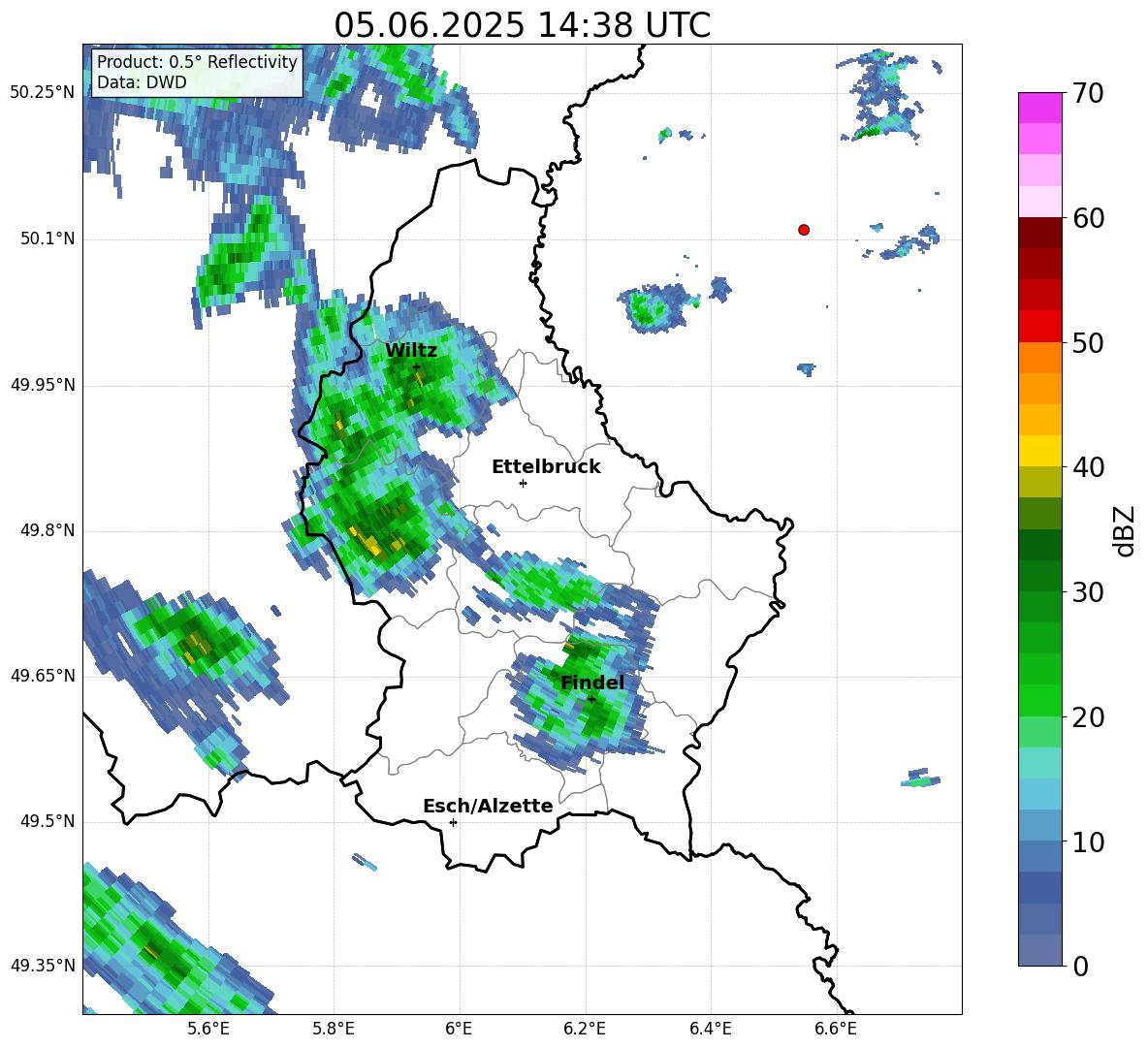This screenshot has width=1148, height=1048.
Task: Click the 50.1°N latitude tick label
Action: [x=48, y=239]
